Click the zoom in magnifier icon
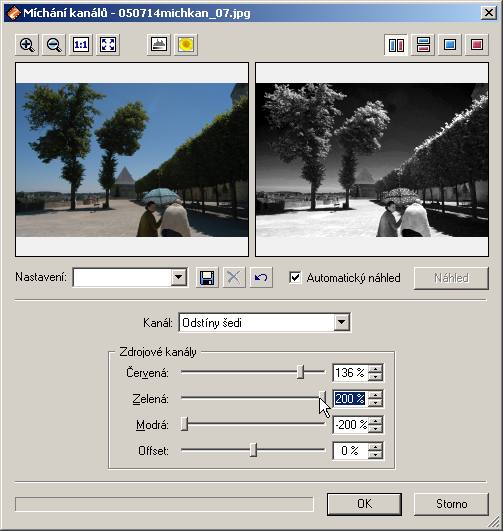The height and width of the screenshot is (531, 503). click(x=27, y=45)
